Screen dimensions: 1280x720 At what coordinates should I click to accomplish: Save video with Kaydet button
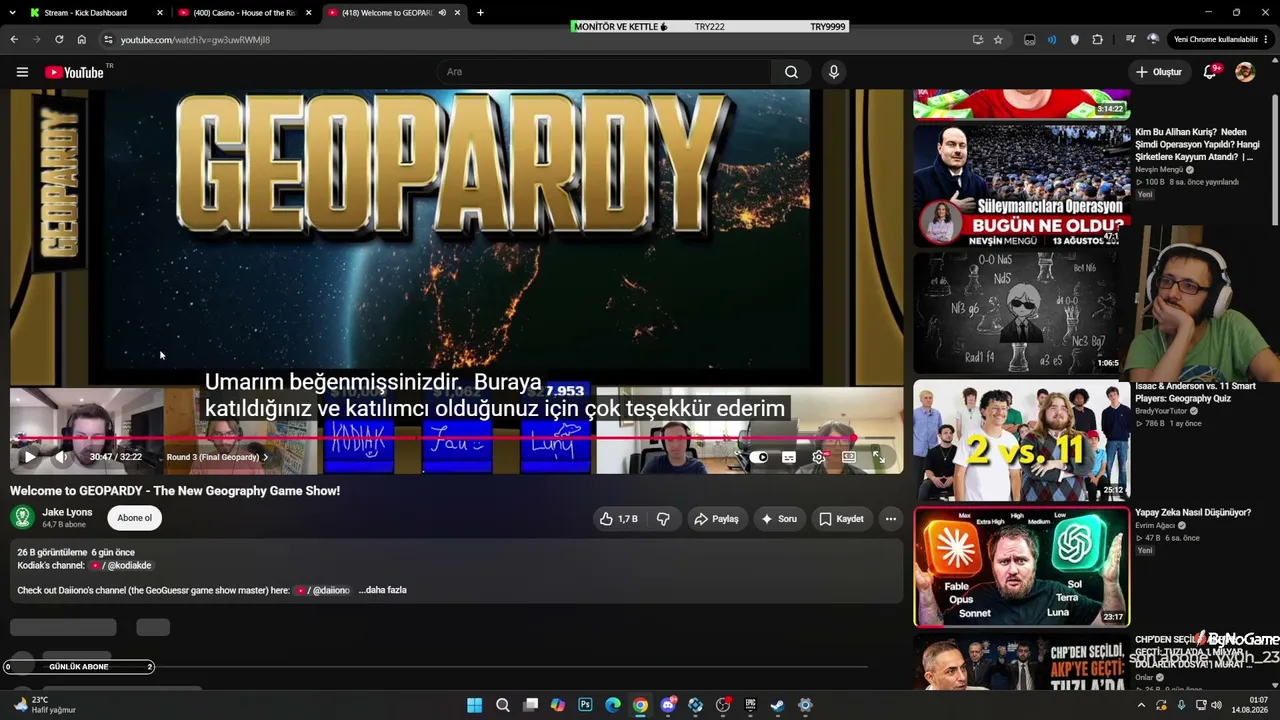[842, 519]
